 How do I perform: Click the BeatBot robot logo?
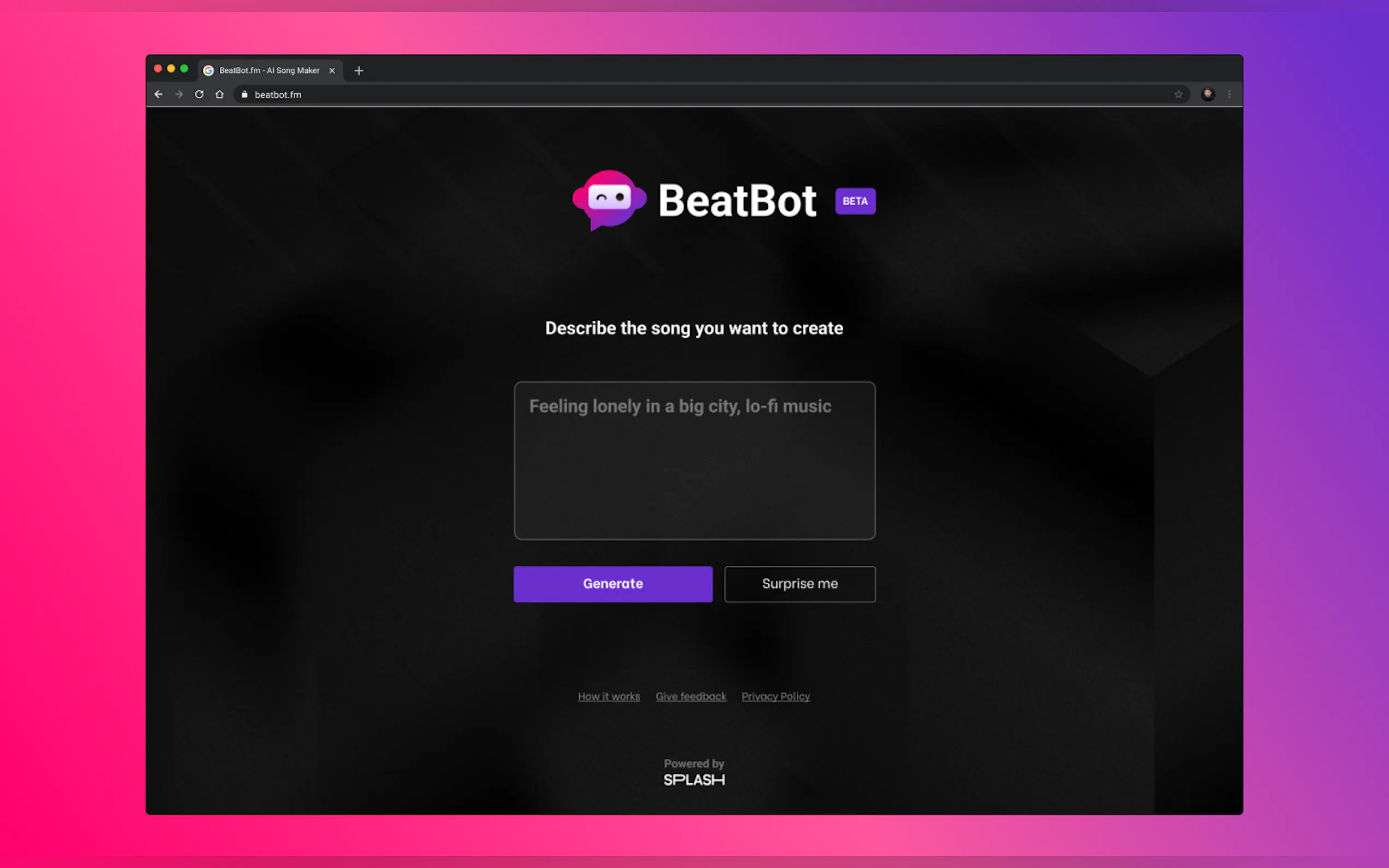pos(610,201)
